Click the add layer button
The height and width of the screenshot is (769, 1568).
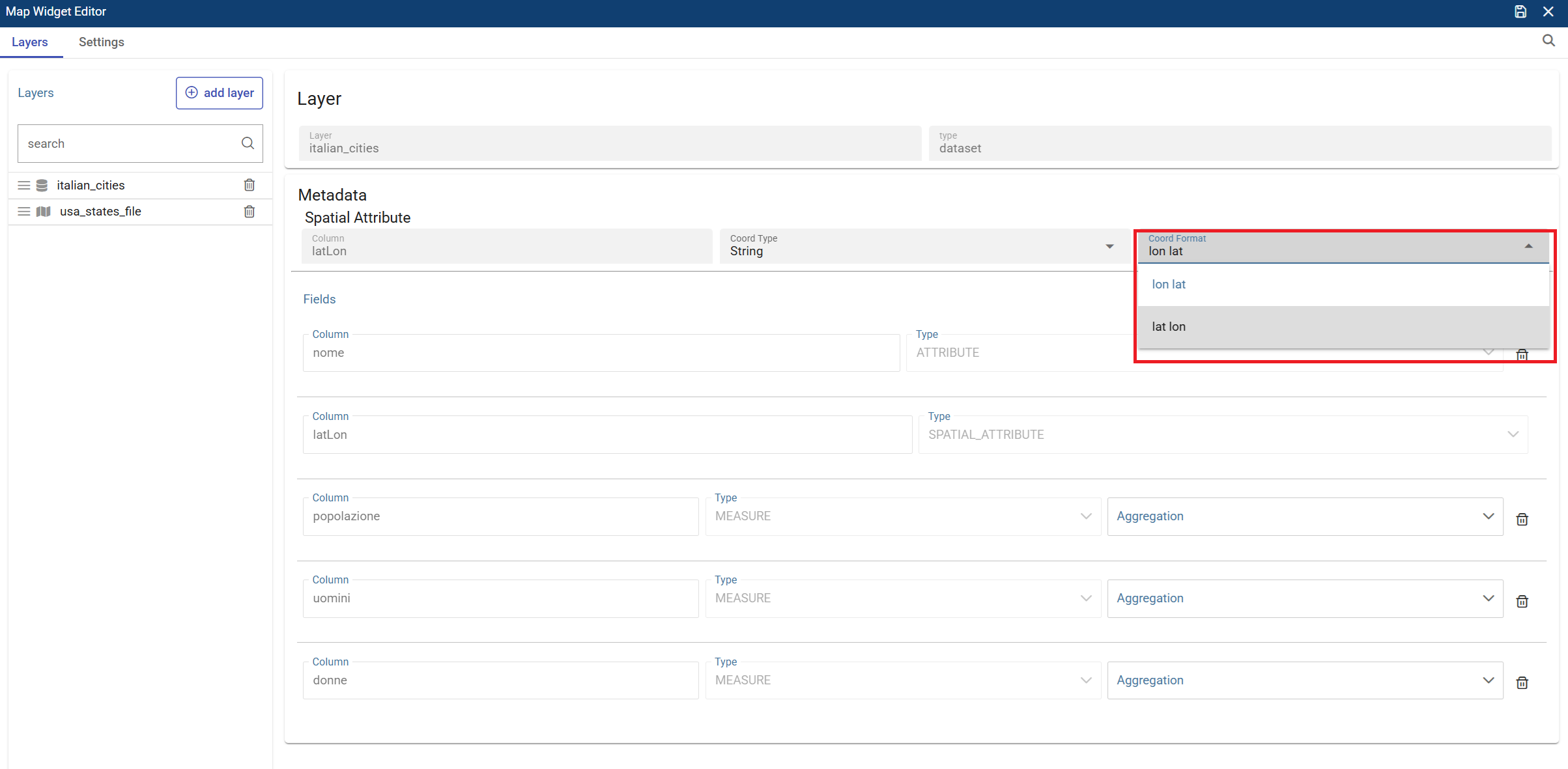point(220,93)
